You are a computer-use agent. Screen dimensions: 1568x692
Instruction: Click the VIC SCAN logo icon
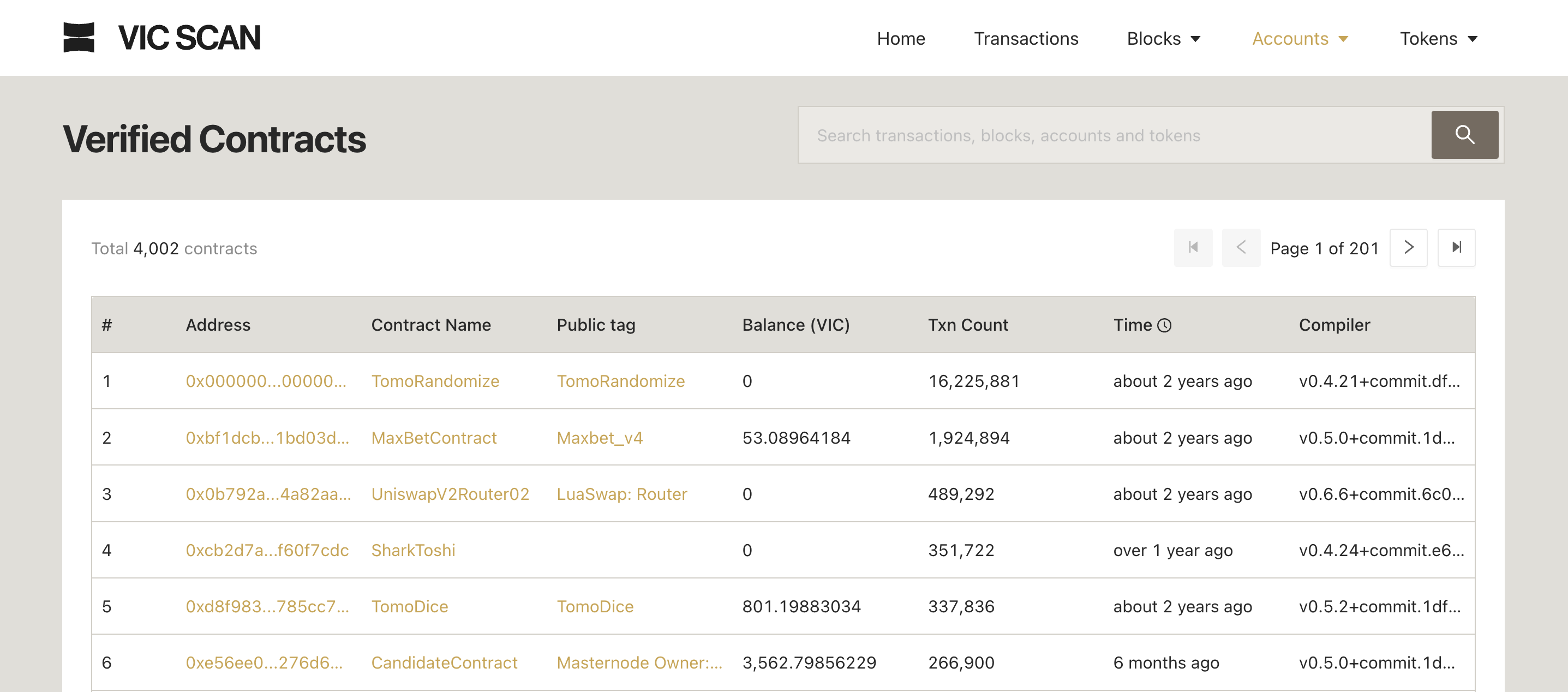[79, 38]
